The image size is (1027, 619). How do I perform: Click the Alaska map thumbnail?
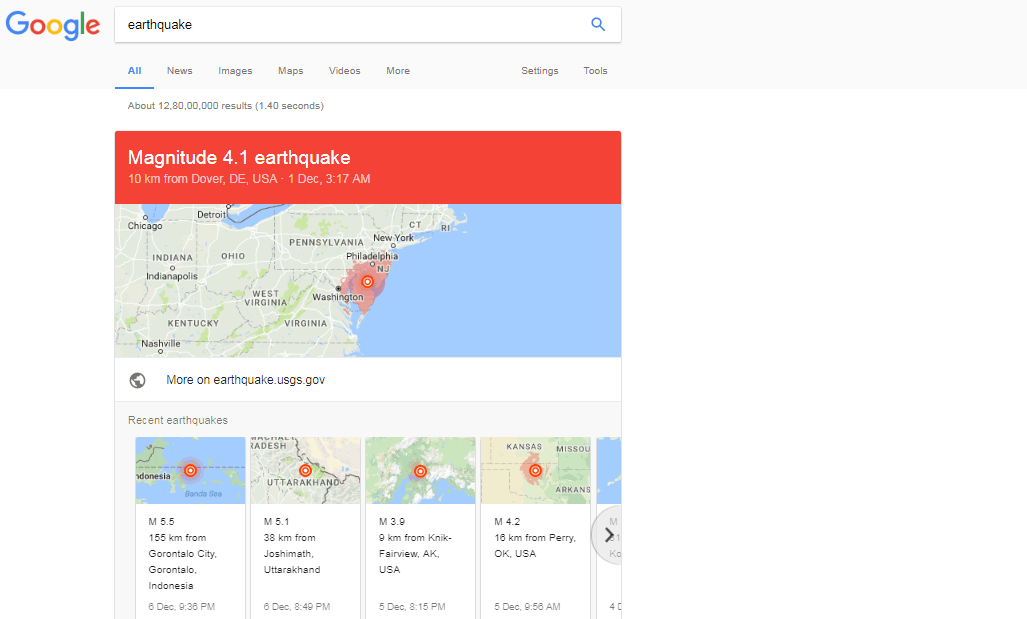click(x=420, y=470)
